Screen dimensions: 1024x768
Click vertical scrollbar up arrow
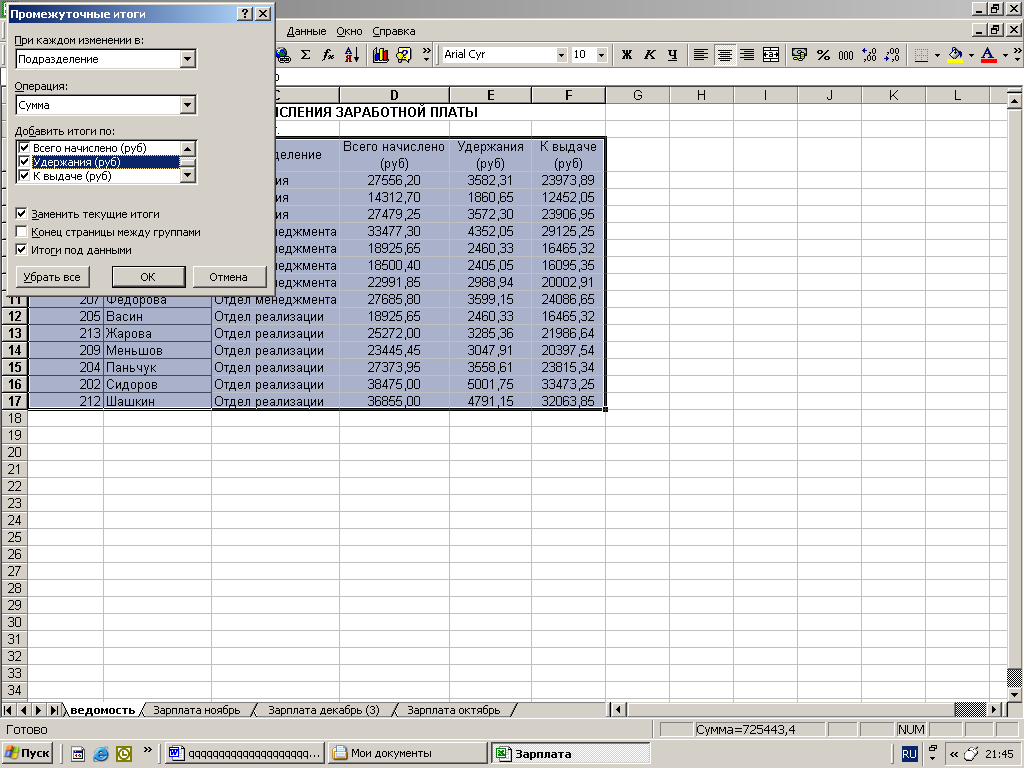1014,101
